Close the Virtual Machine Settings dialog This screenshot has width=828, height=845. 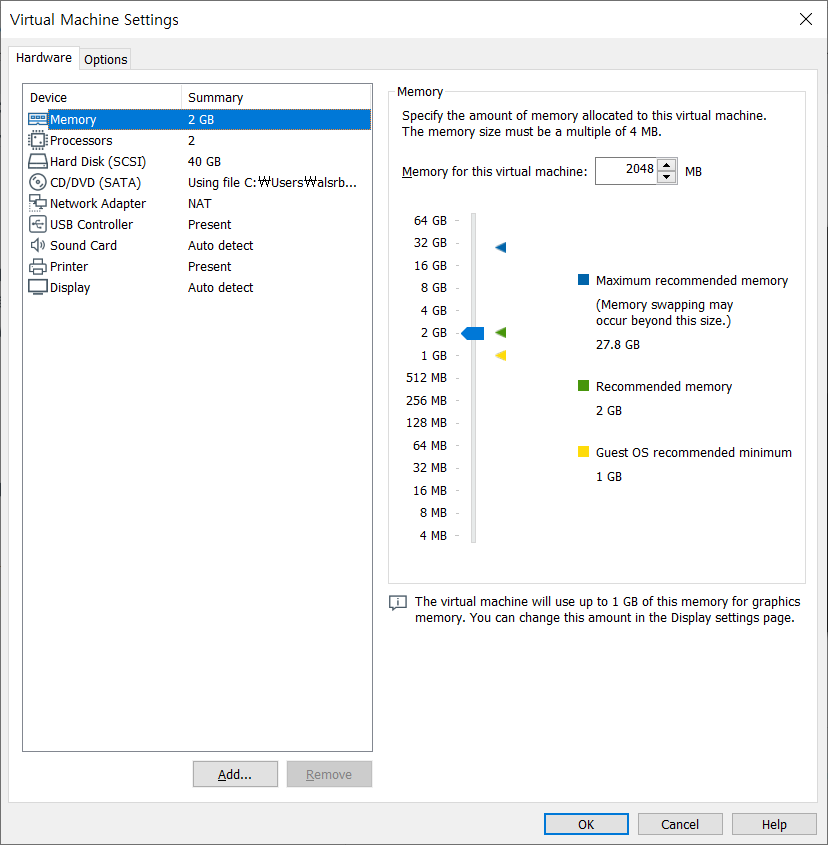[x=805, y=19]
